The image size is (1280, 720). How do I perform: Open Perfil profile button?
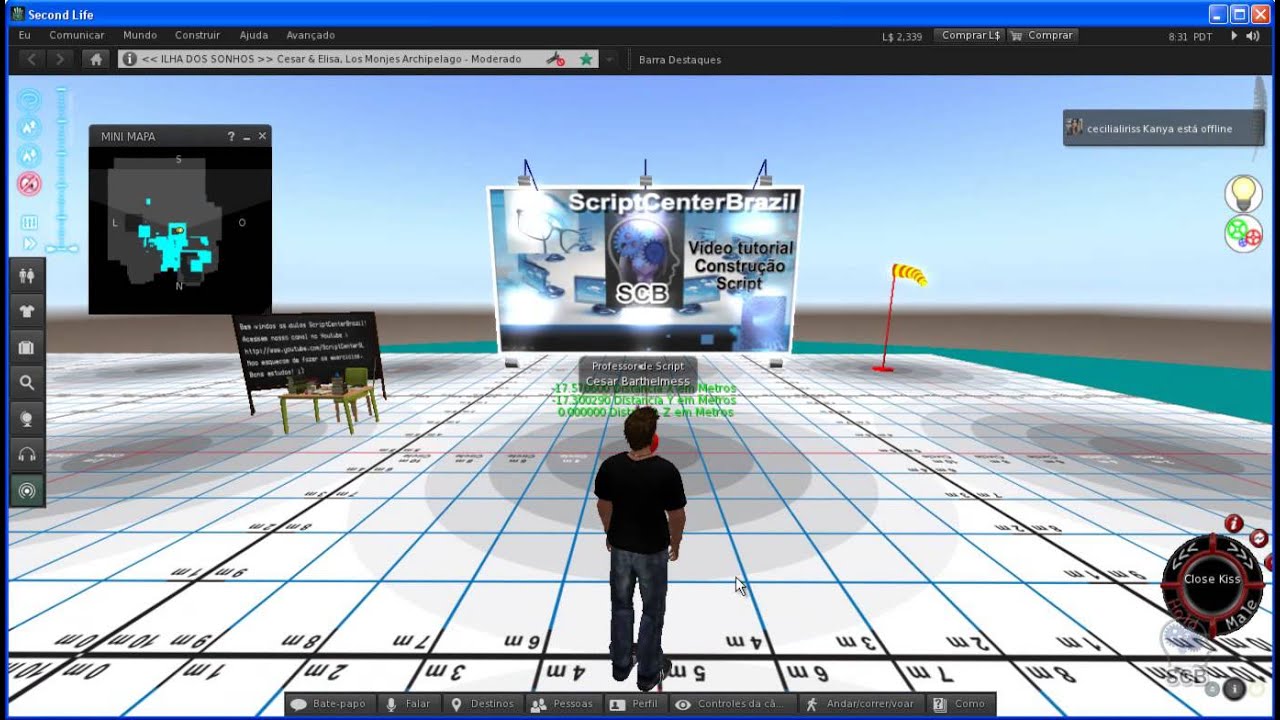(x=635, y=704)
